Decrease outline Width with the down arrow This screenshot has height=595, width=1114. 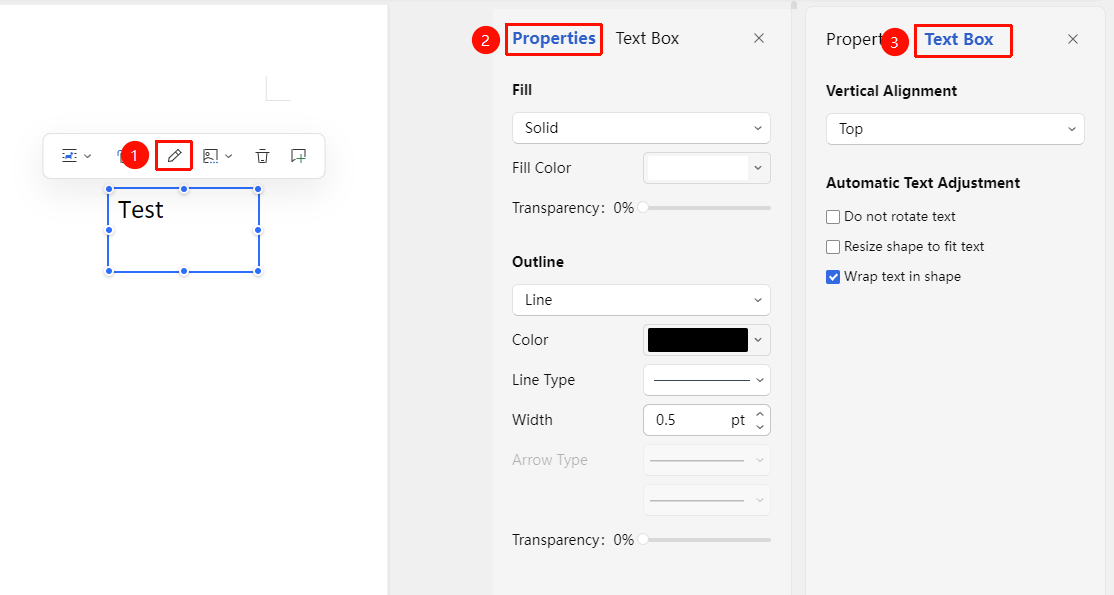click(760, 427)
